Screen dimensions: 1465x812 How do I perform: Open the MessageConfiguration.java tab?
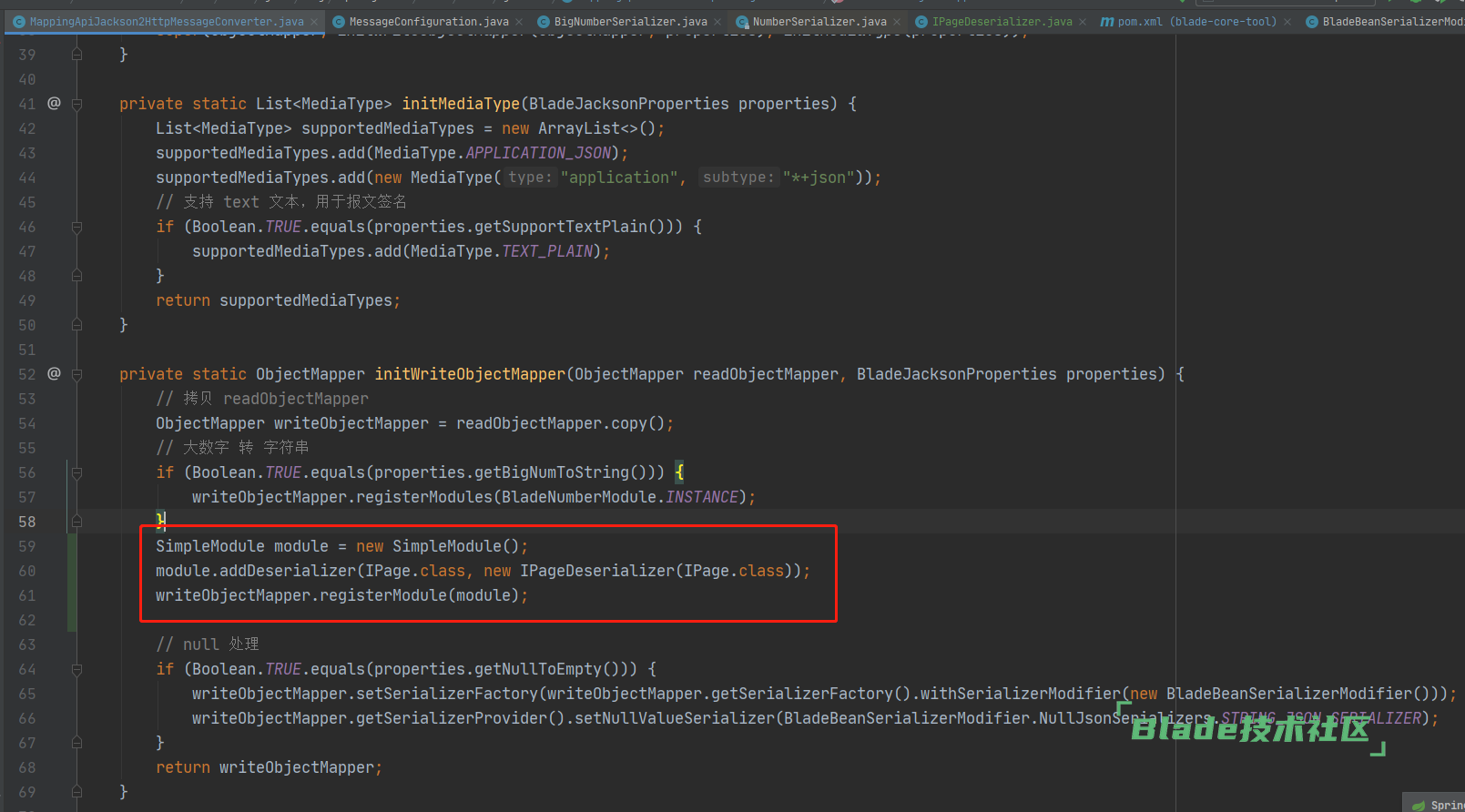429,21
